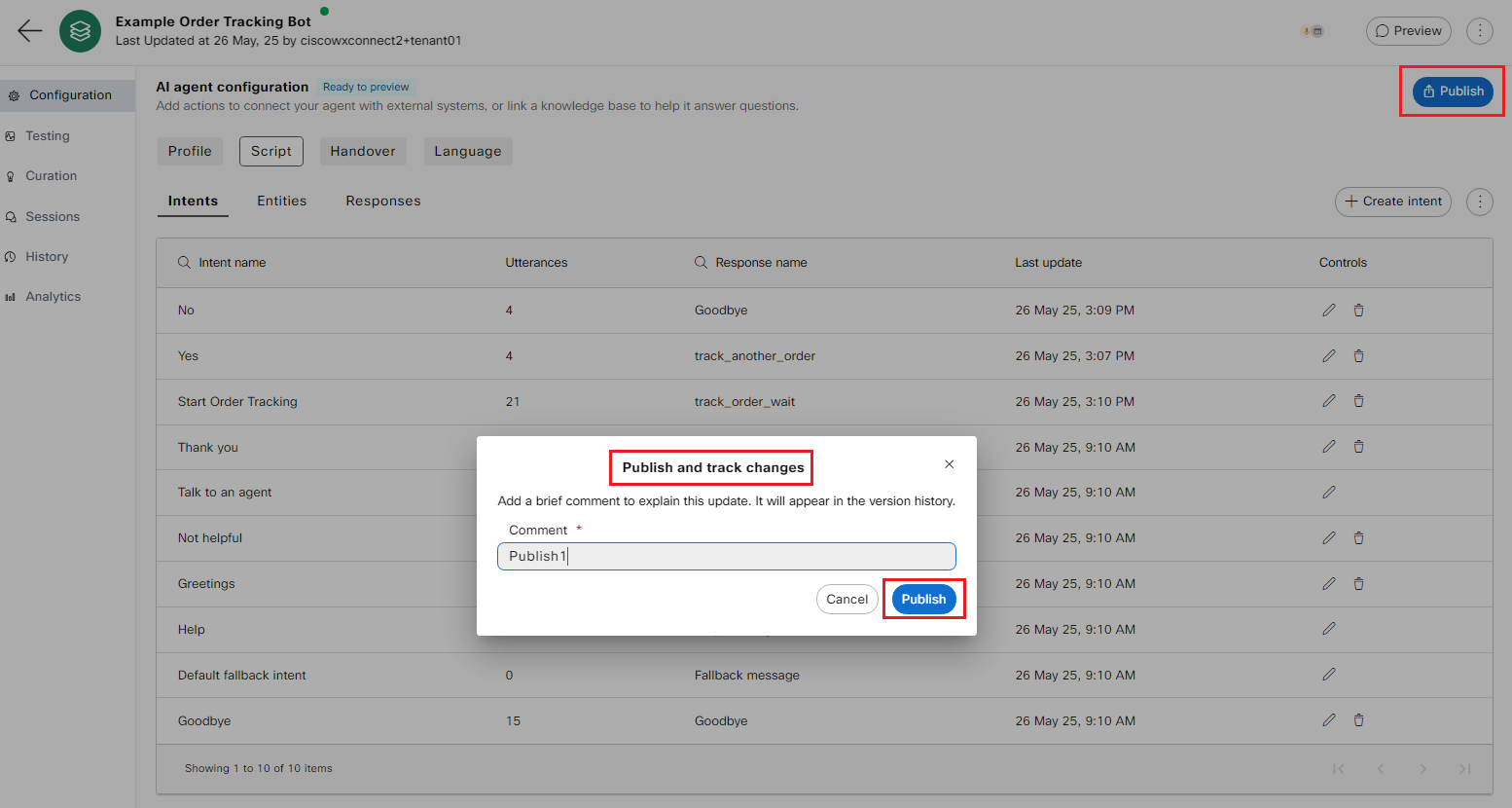Switch to the Entities tab
Viewport: 1512px width, 808px height.
(x=281, y=202)
